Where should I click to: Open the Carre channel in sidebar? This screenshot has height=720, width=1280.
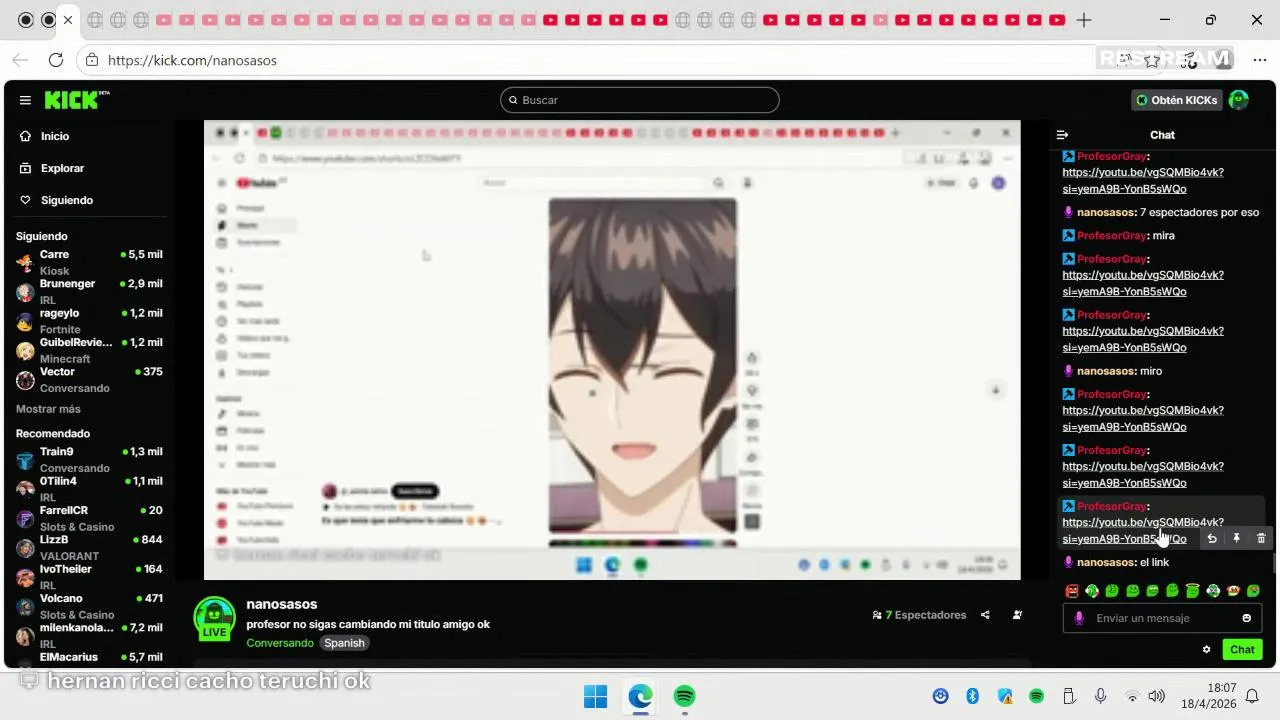90,262
